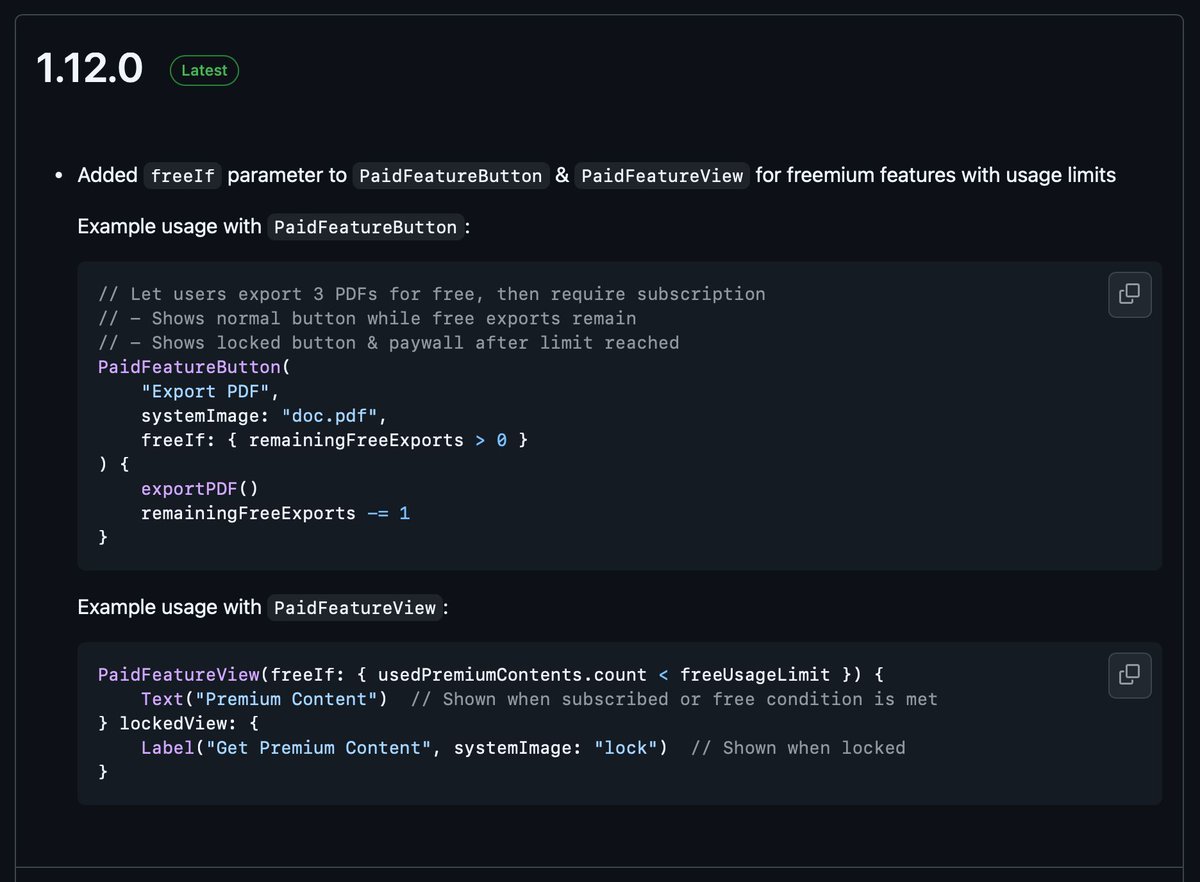
Task: Click the 1.12.0 release heading
Action: 89,68
